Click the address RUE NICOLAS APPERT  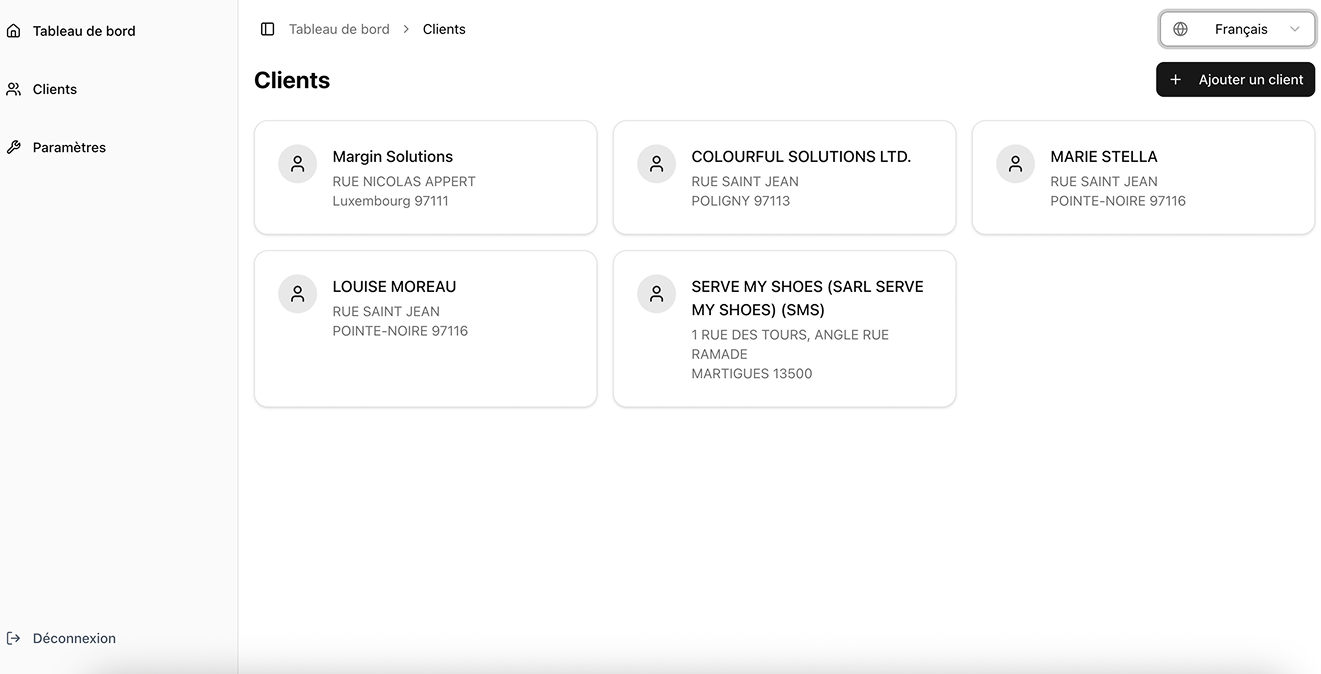[404, 181]
